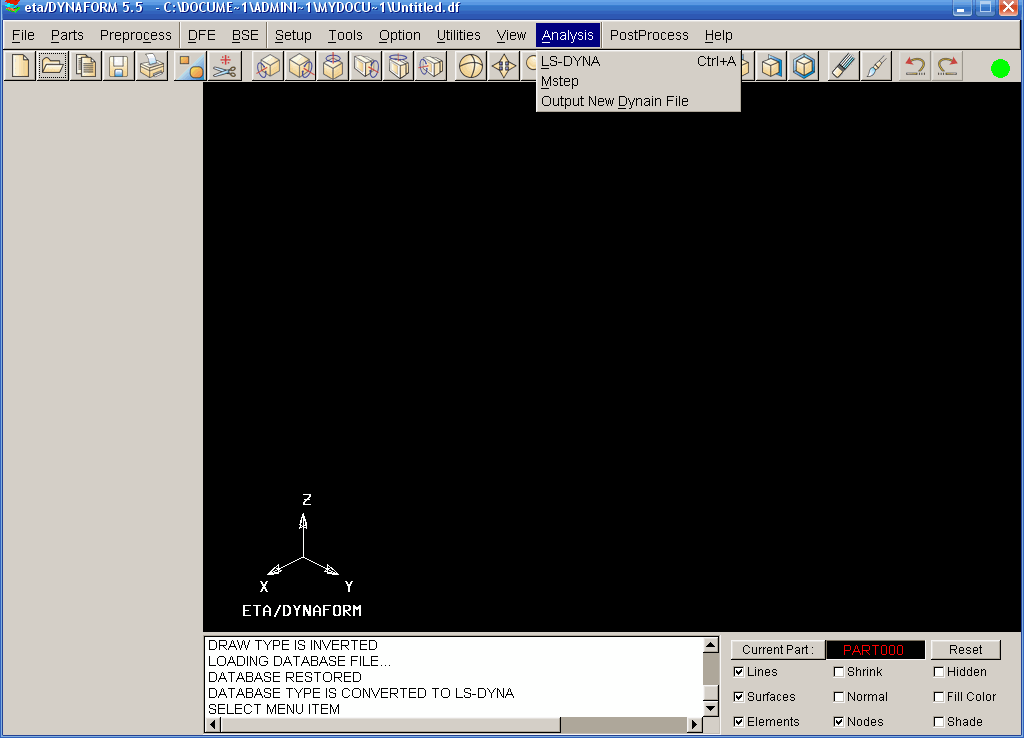1024x738 pixels.
Task: Minimize the DYNAFORM window
Action: coord(961,8)
